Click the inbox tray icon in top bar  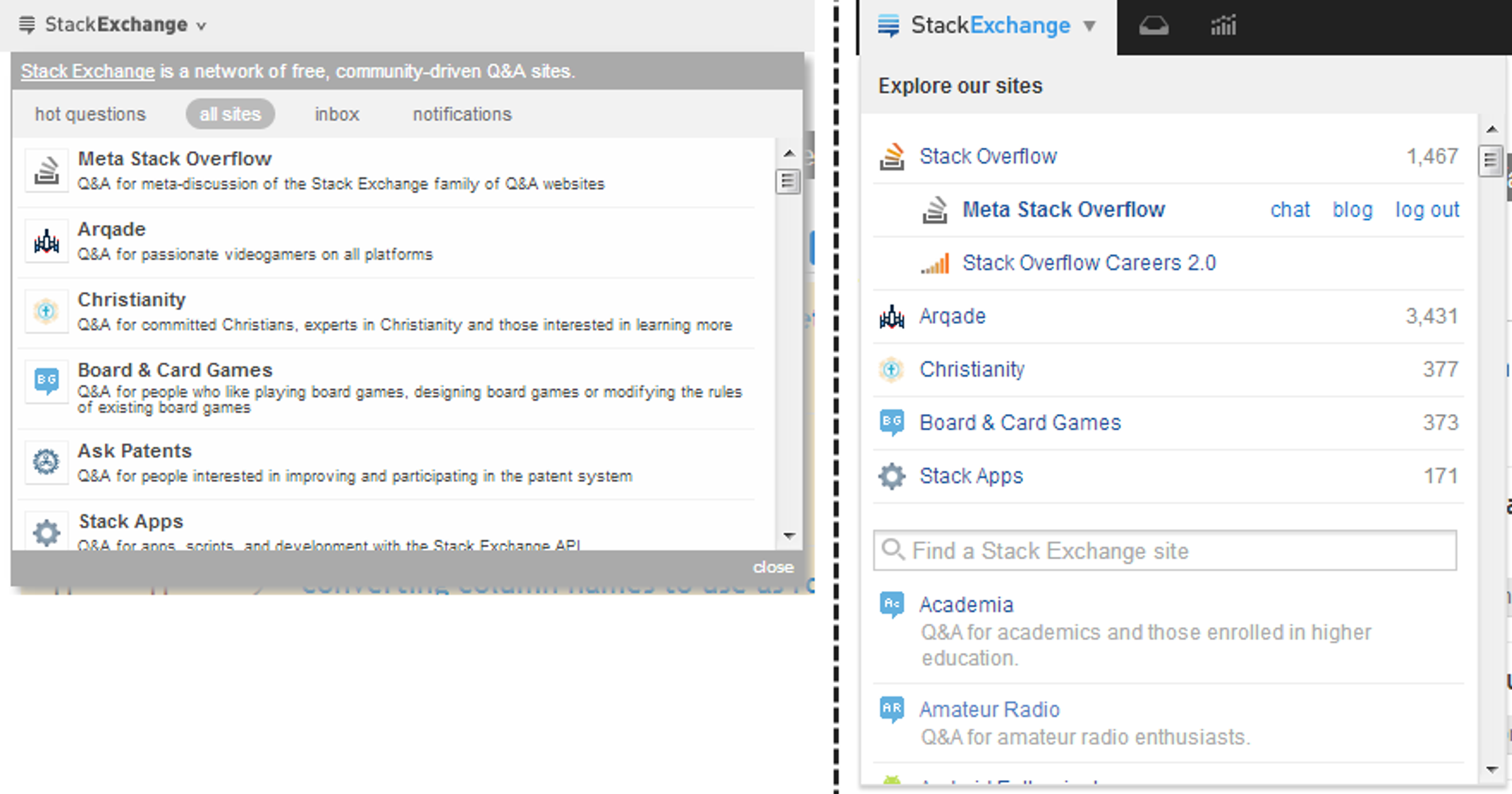click(1154, 26)
